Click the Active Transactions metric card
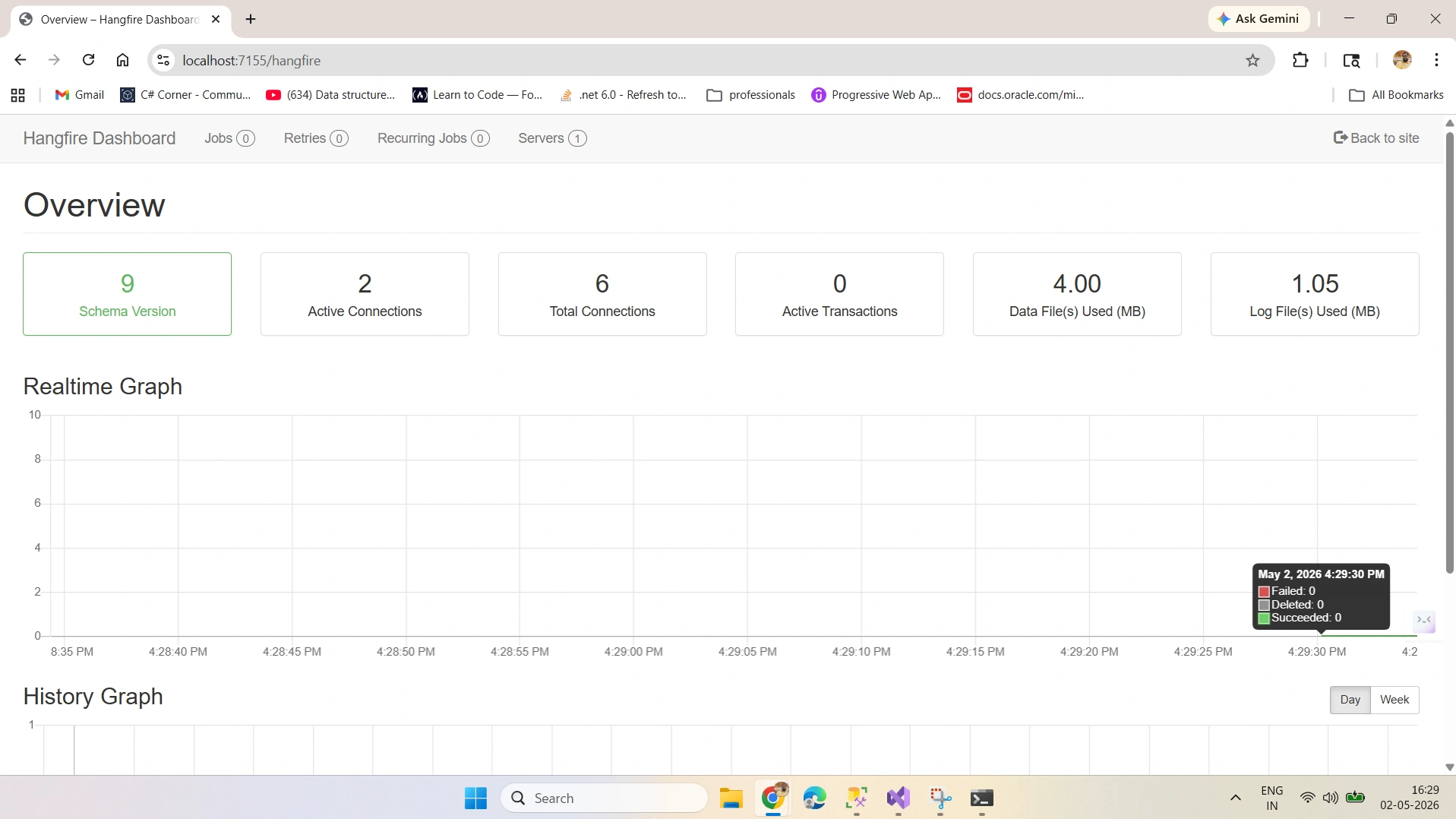 point(839,294)
